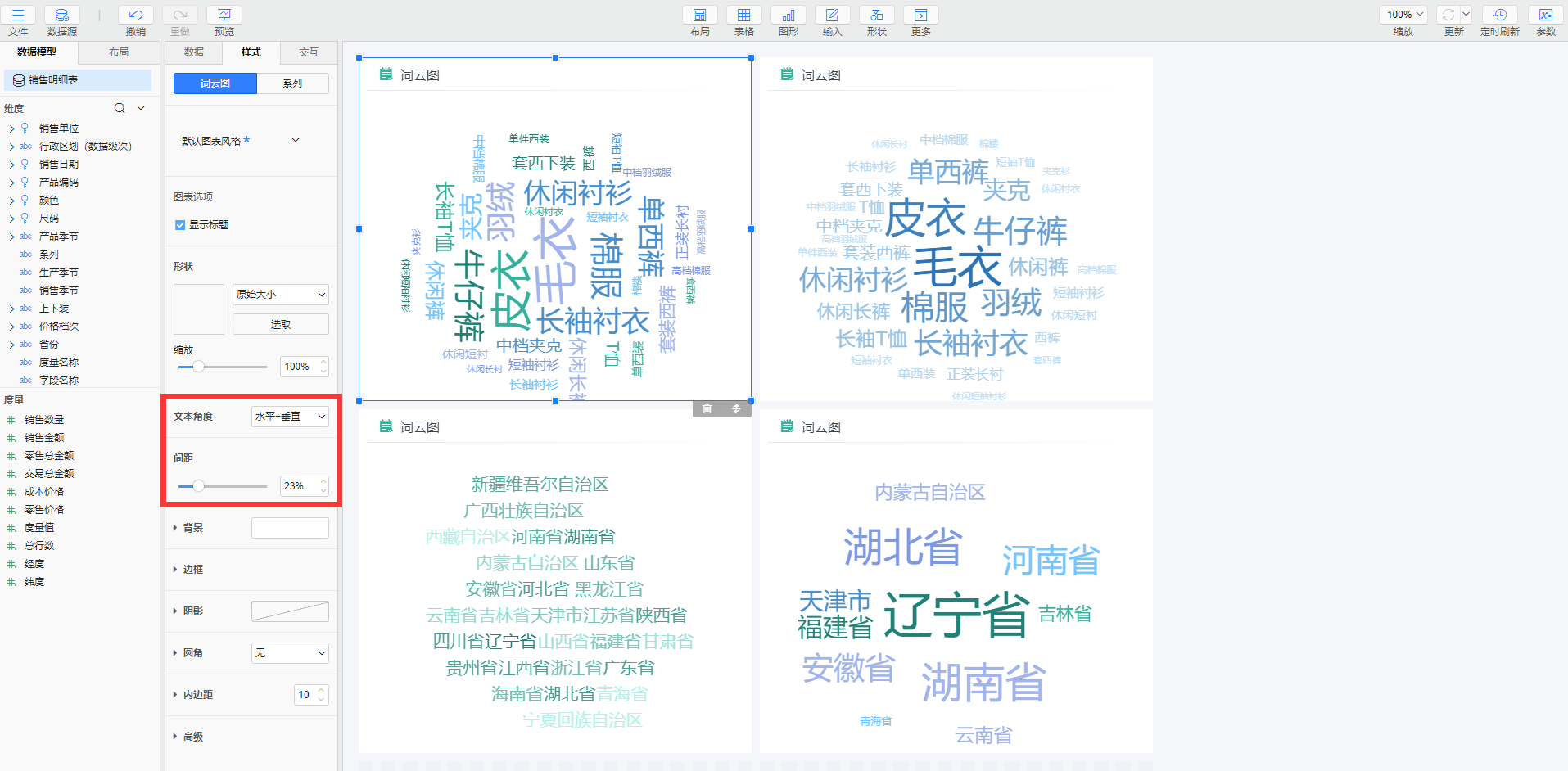Click the 缩放 percentage input field
This screenshot has height=771, width=1568.
tap(298, 367)
